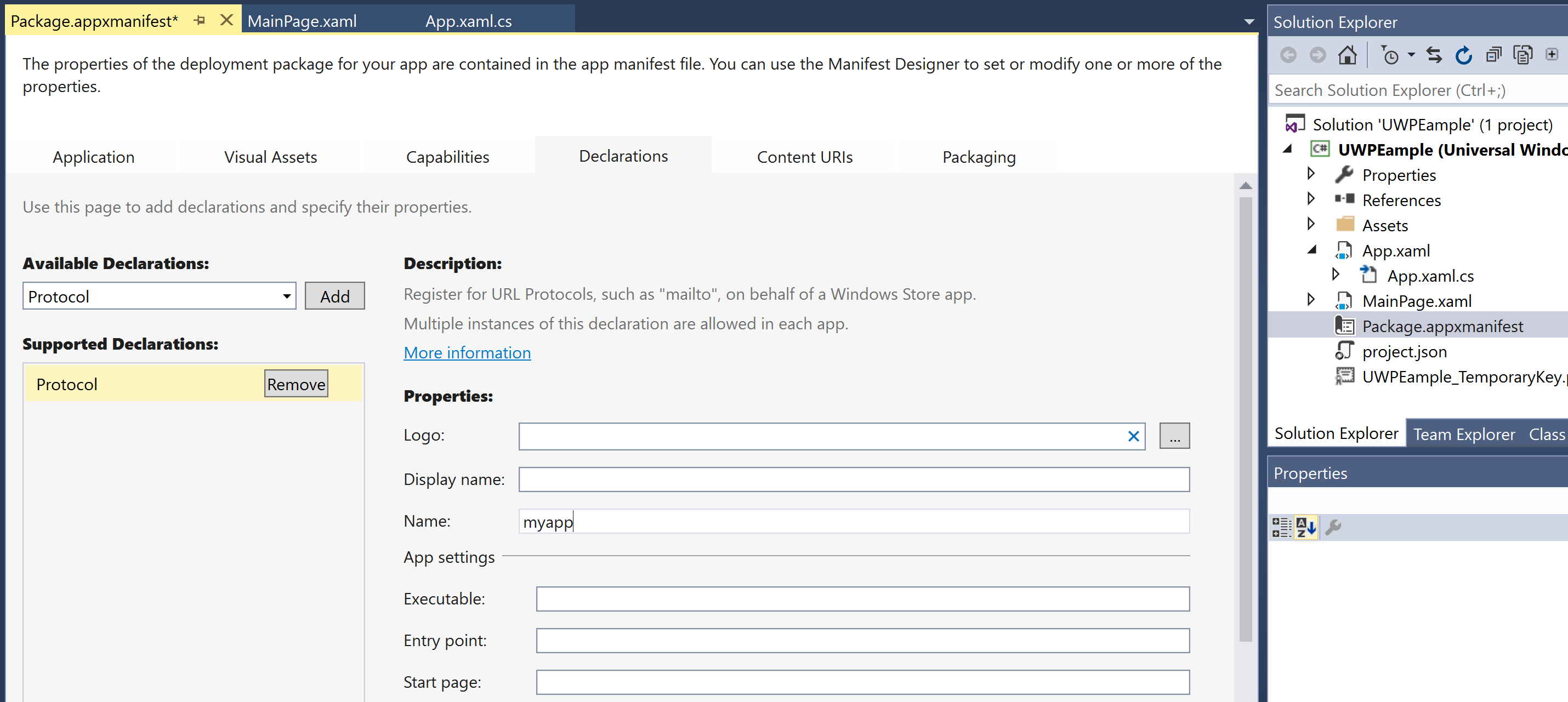1568x702 pixels.
Task: Open the Available Declarations dropdown
Action: (286, 296)
